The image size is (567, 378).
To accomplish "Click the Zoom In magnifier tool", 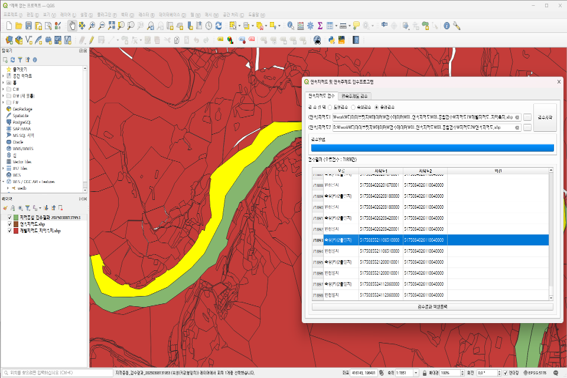I will (x=92, y=26).
